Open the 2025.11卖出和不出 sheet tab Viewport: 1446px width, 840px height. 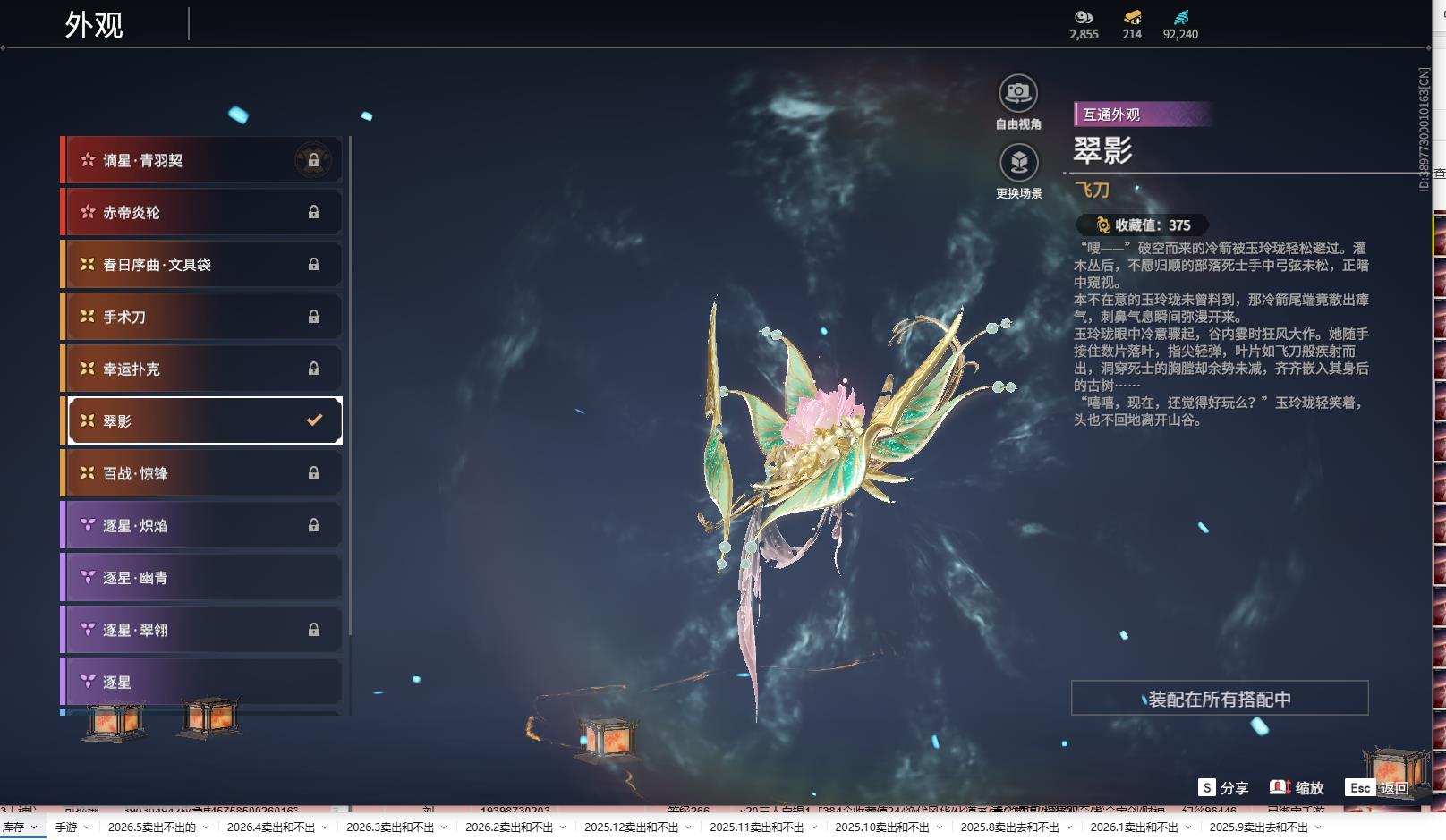click(x=757, y=827)
